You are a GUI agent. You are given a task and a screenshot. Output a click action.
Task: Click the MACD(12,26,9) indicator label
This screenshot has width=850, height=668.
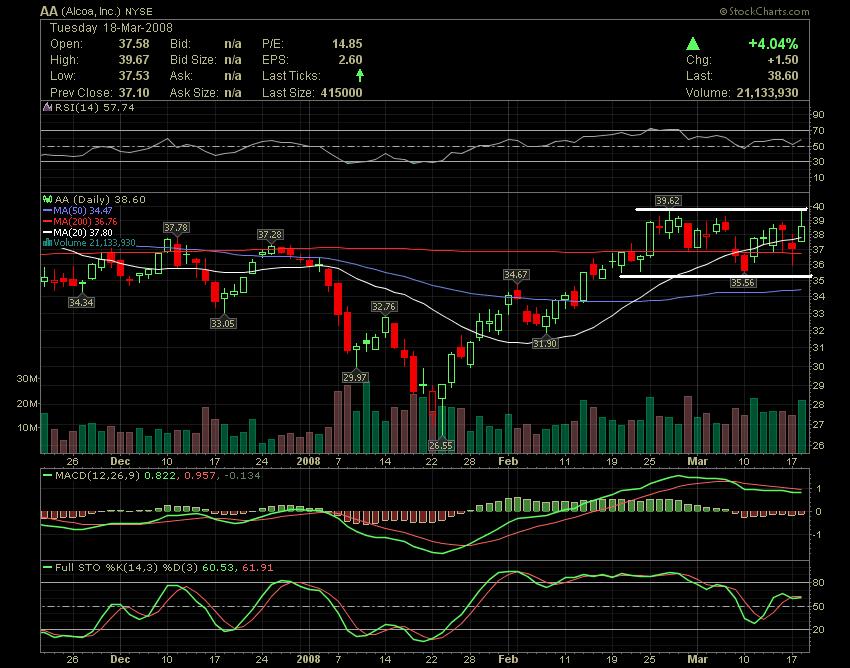[98, 476]
